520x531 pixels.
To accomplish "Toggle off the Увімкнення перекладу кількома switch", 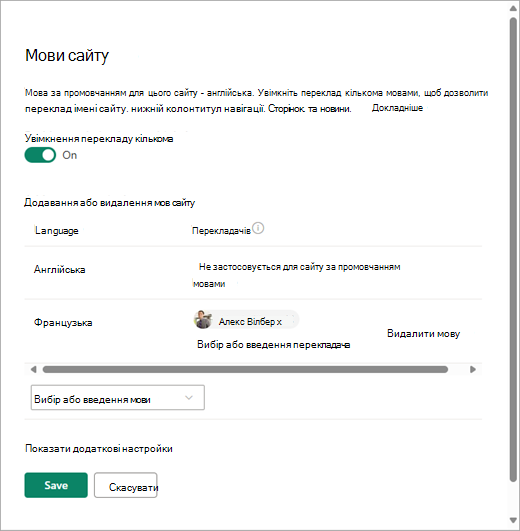I will point(40,155).
